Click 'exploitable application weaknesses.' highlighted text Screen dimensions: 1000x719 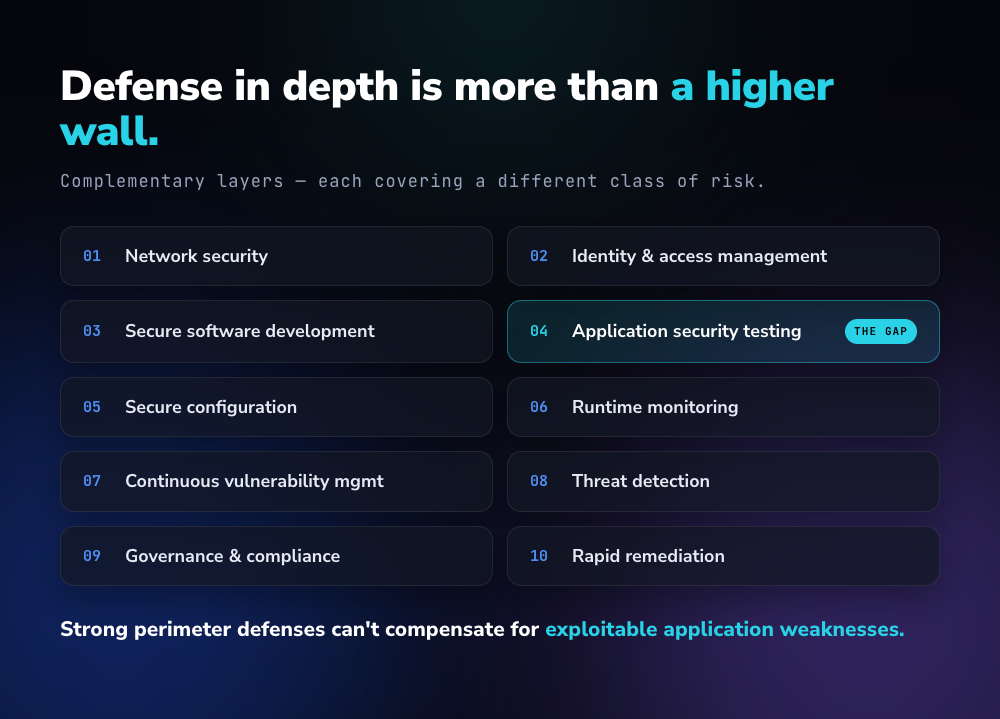(x=724, y=629)
